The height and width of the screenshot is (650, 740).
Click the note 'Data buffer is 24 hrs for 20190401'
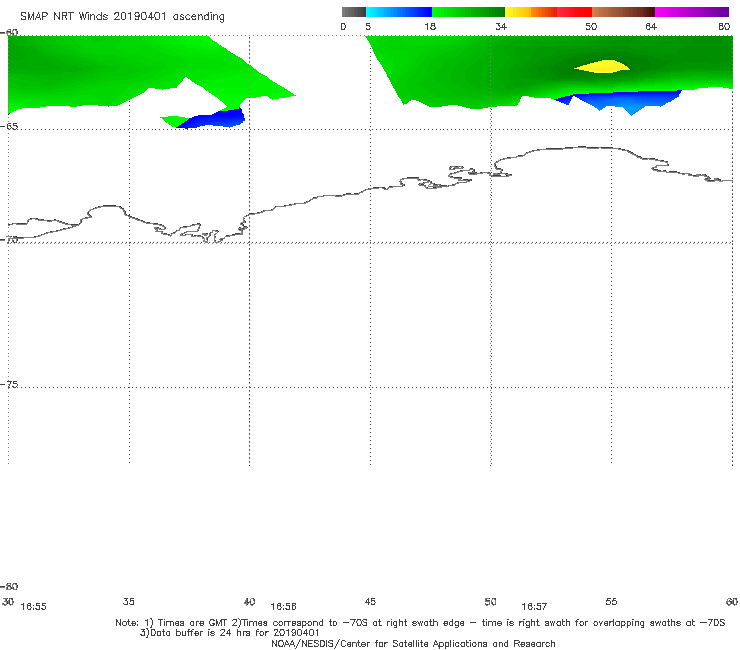[x=235, y=633]
